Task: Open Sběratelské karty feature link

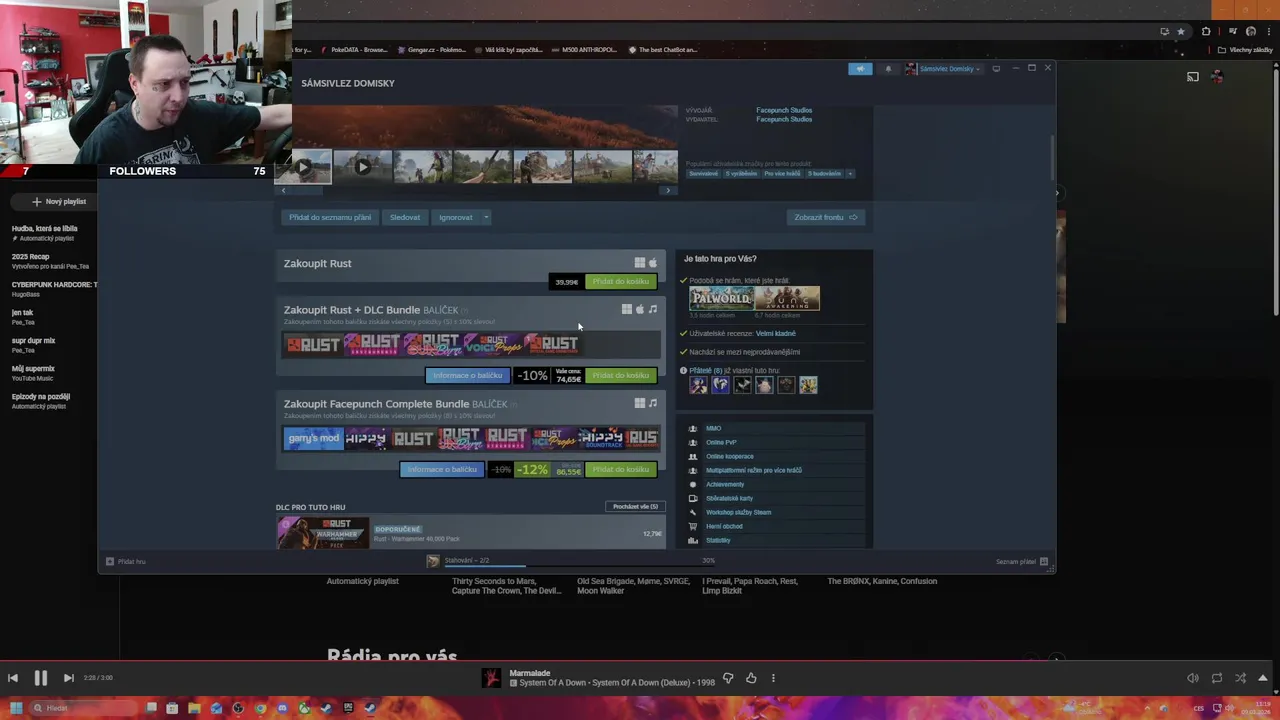Action: click(x=730, y=499)
